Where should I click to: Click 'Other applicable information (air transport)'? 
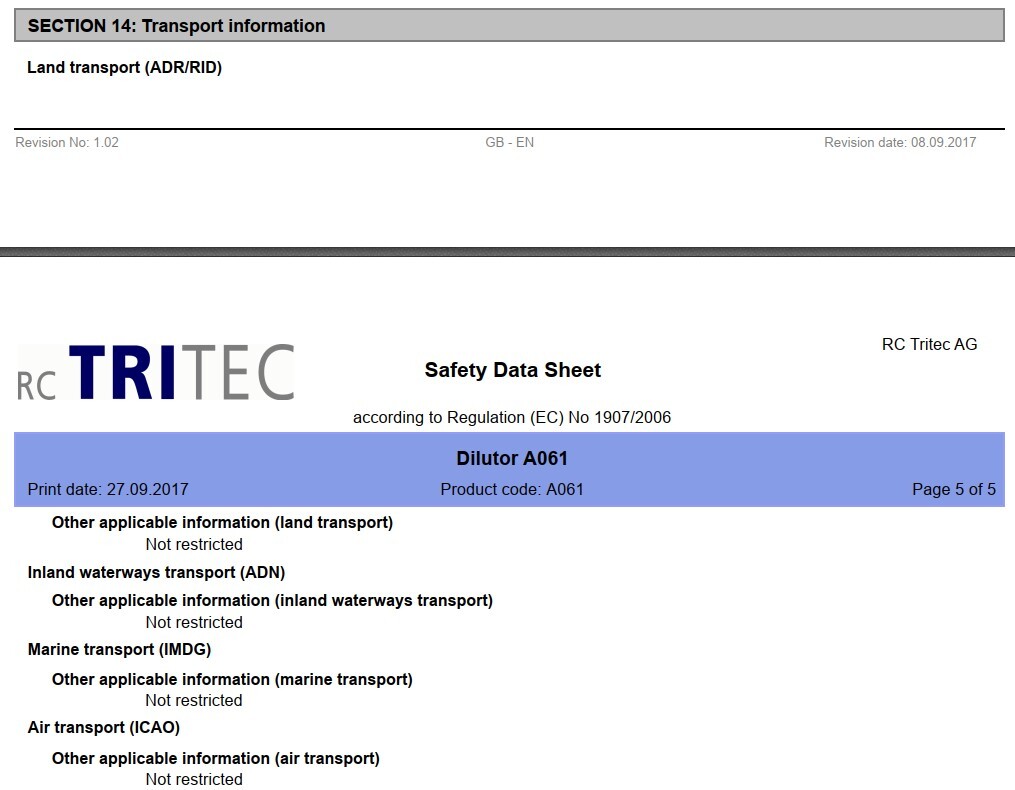pyautogui.click(x=216, y=758)
